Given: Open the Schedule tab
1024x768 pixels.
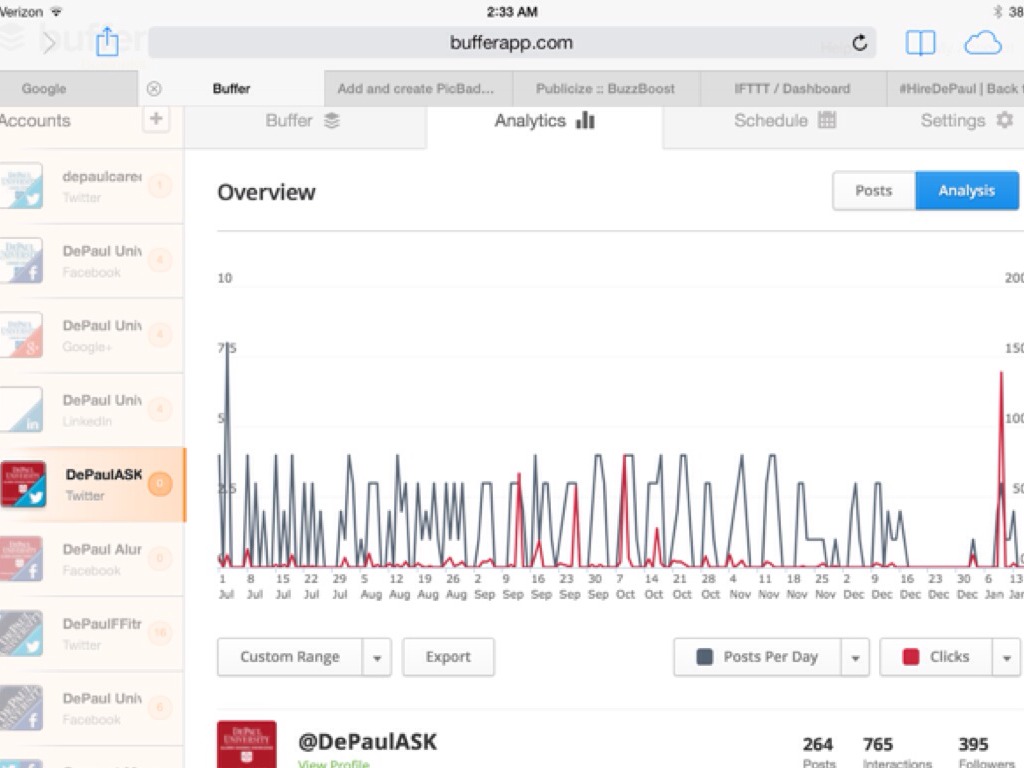Looking at the screenshot, I should (x=784, y=121).
